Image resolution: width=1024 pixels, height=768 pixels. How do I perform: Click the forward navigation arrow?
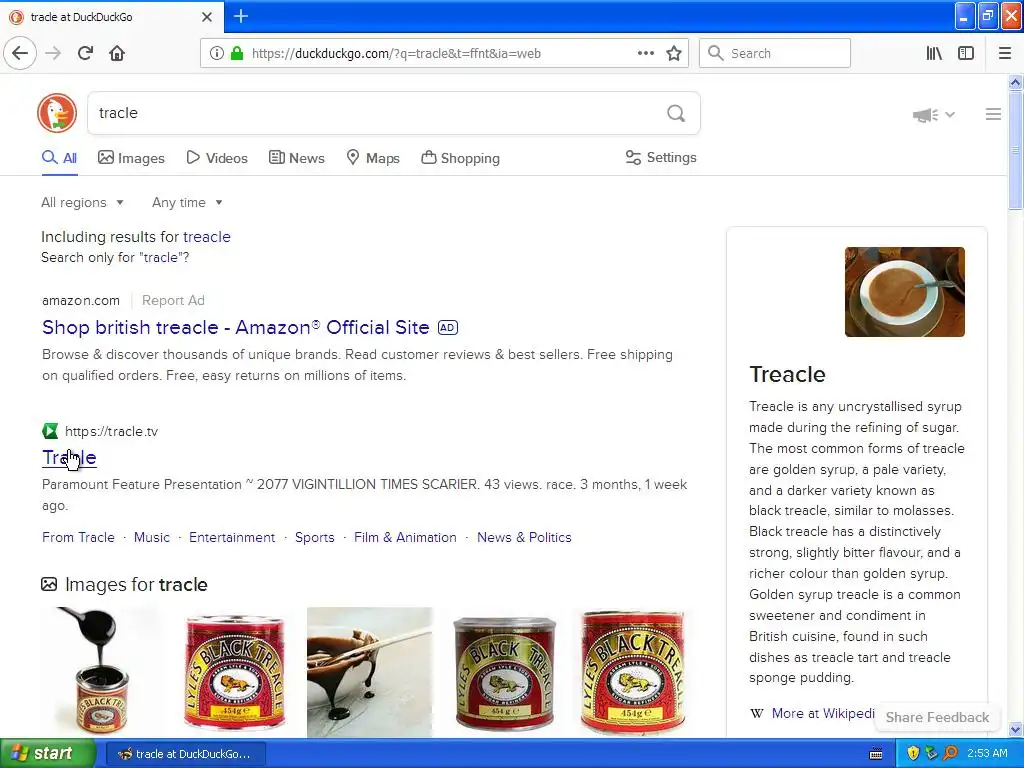[x=53, y=53]
